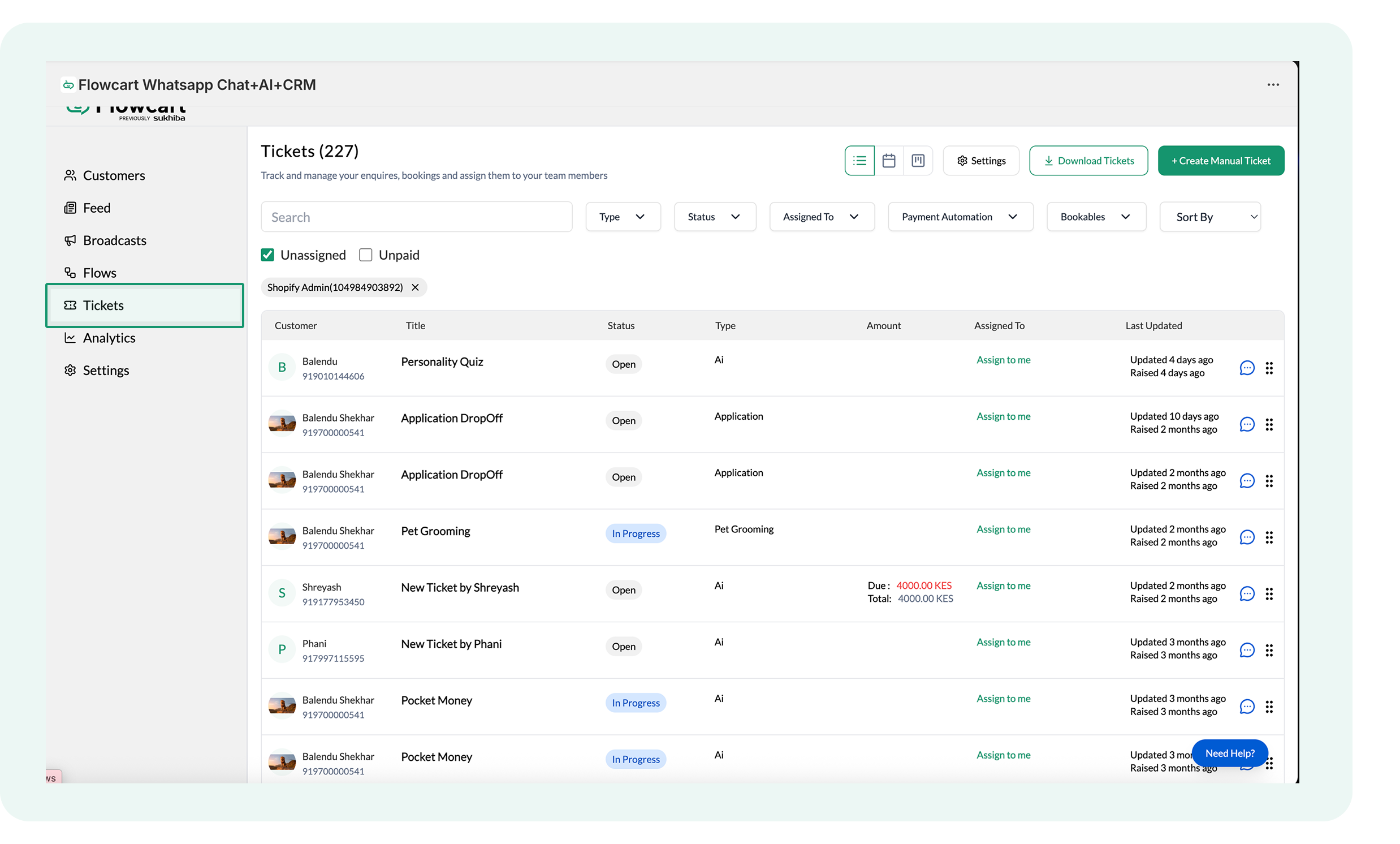1400x844 pixels.
Task: Click Assign to me for Pocket Money ticket
Action: coord(1003,699)
